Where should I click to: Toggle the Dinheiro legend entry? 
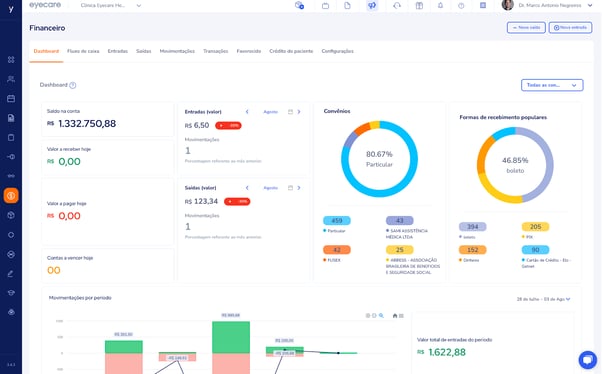point(469,260)
